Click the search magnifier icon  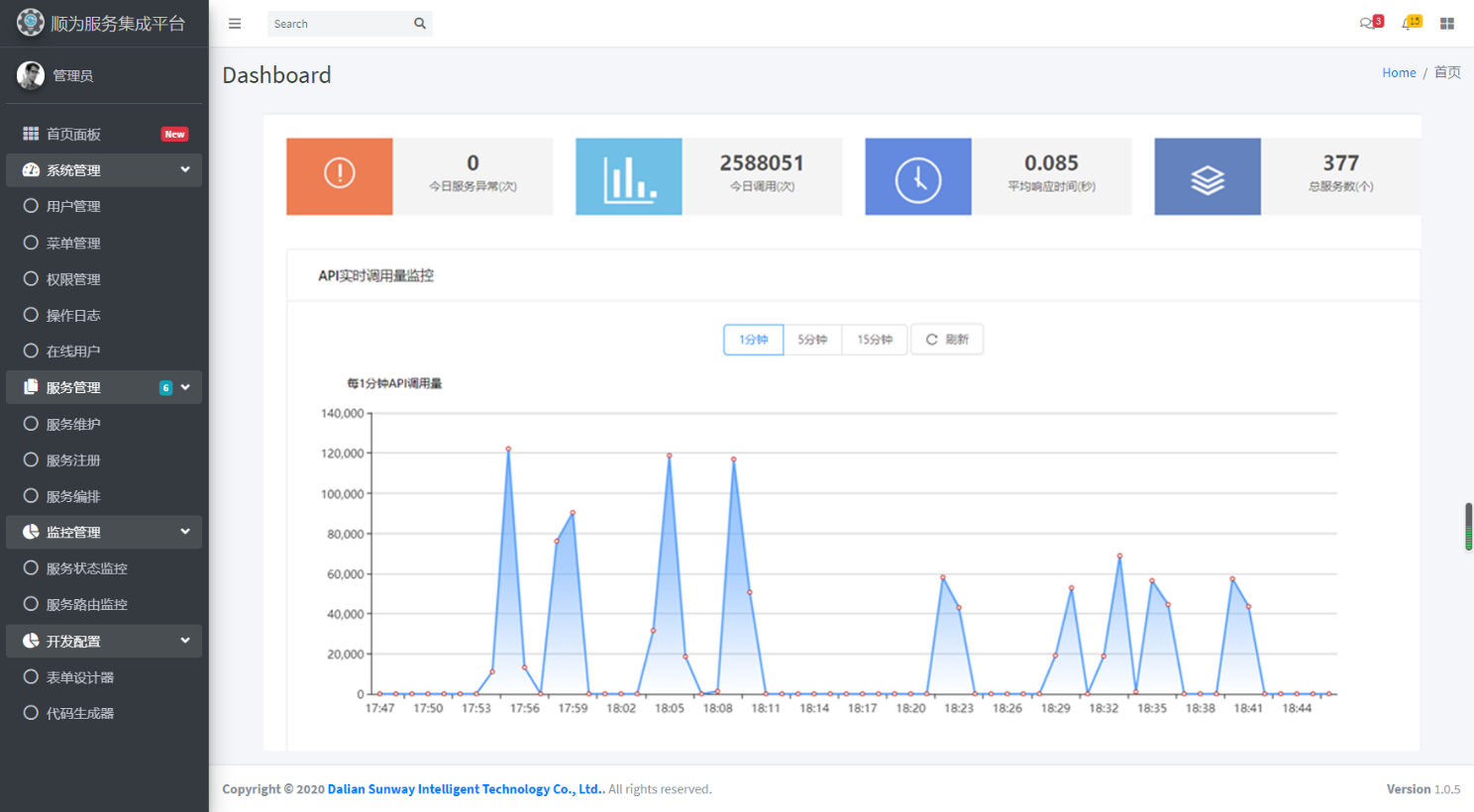(x=420, y=24)
